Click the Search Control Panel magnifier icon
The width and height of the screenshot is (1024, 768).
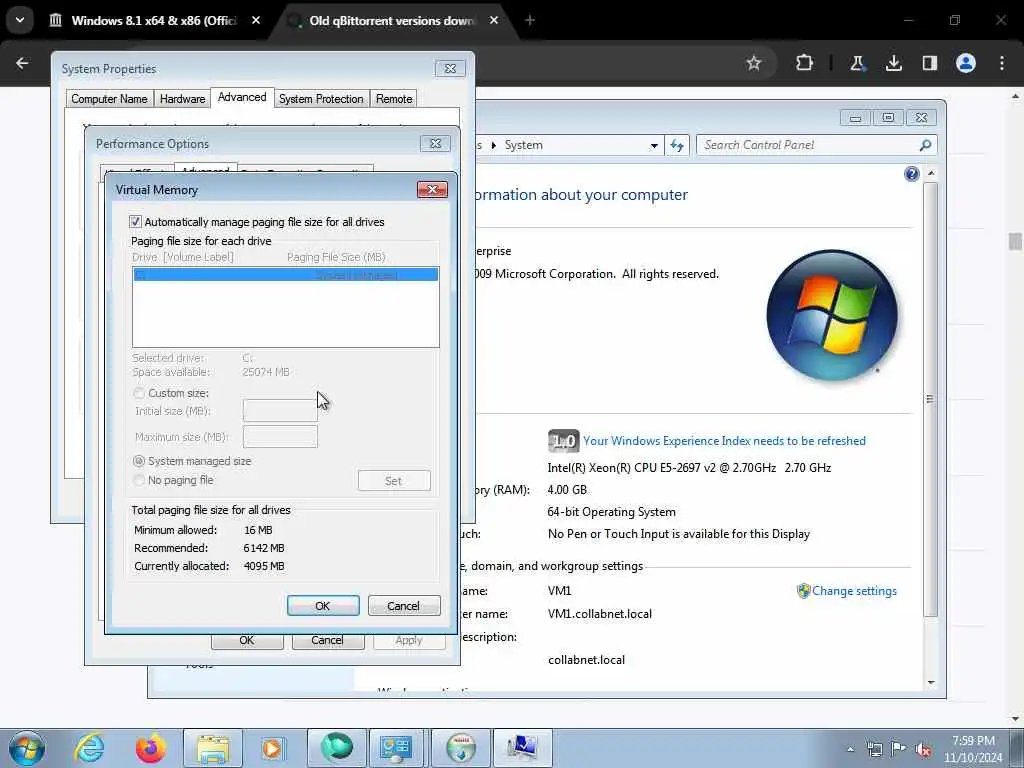click(x=925, y=145)
